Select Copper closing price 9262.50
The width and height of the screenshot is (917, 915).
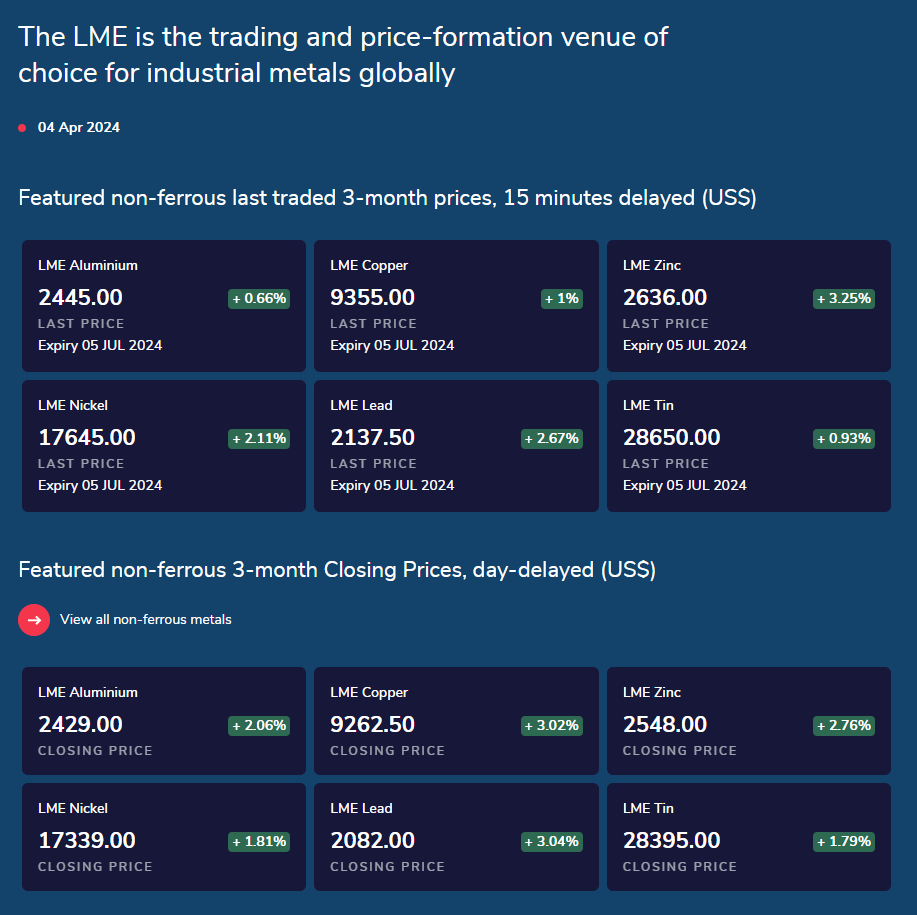(373, 724)
